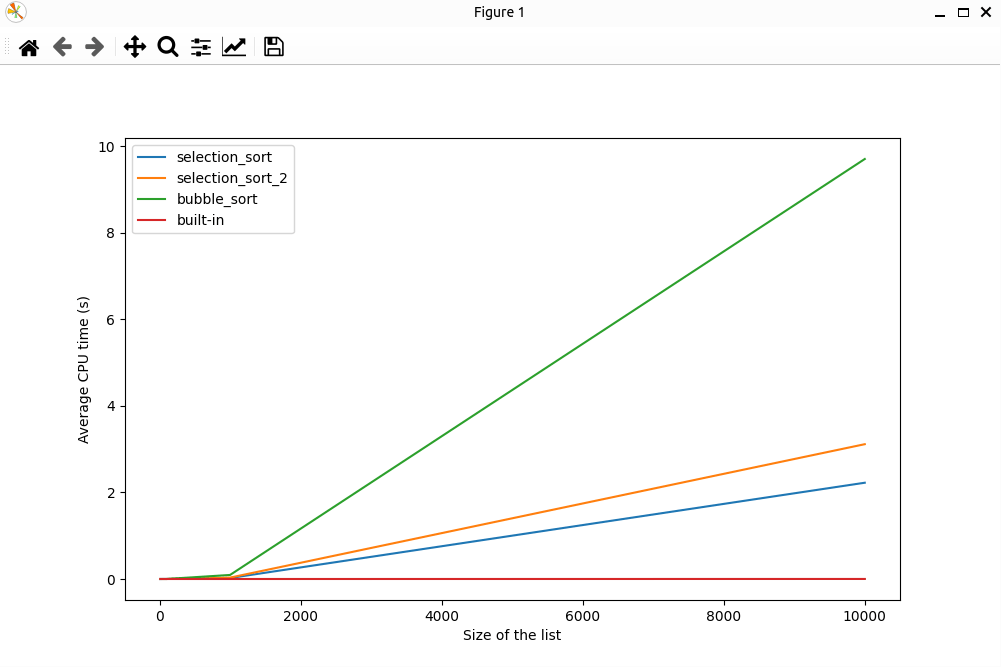Go forward to next view
The image size is (1001, 667).
point(95,47)
